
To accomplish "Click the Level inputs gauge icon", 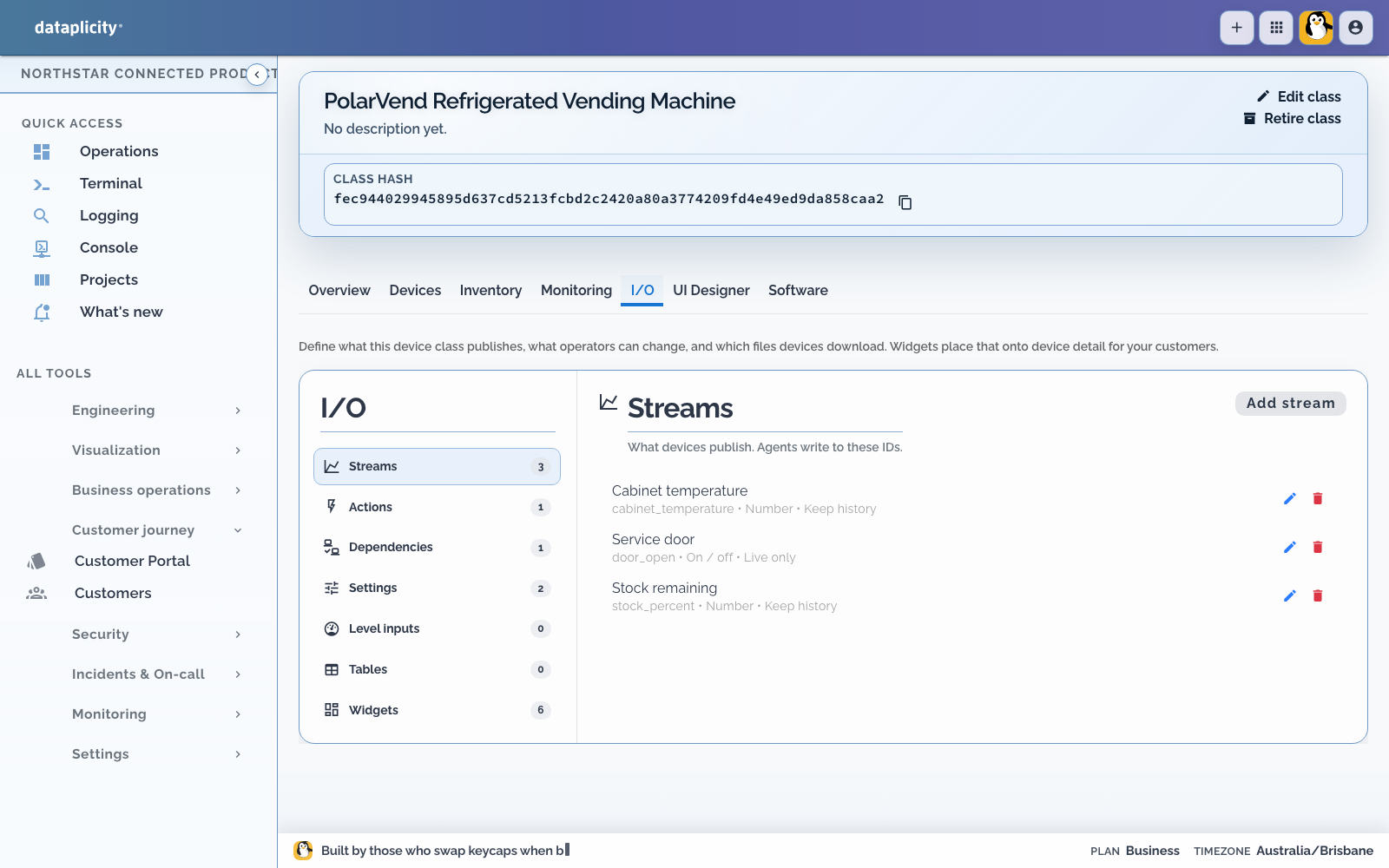I will tap(332, 629).
